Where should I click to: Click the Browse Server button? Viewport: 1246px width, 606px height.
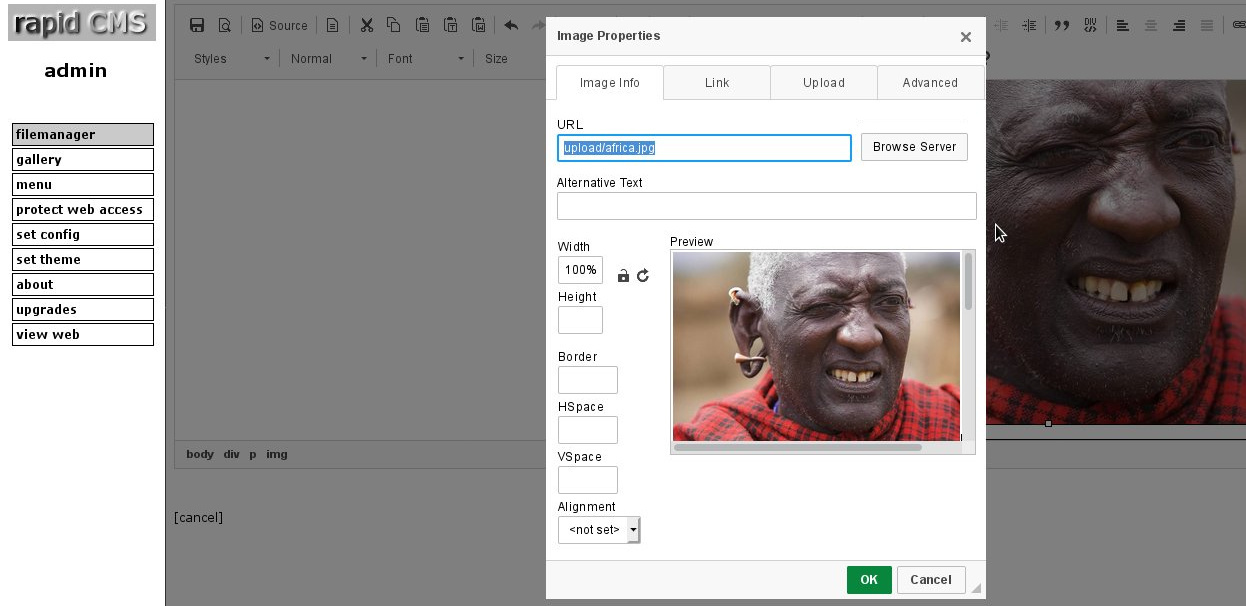click(x=914, y=147)
